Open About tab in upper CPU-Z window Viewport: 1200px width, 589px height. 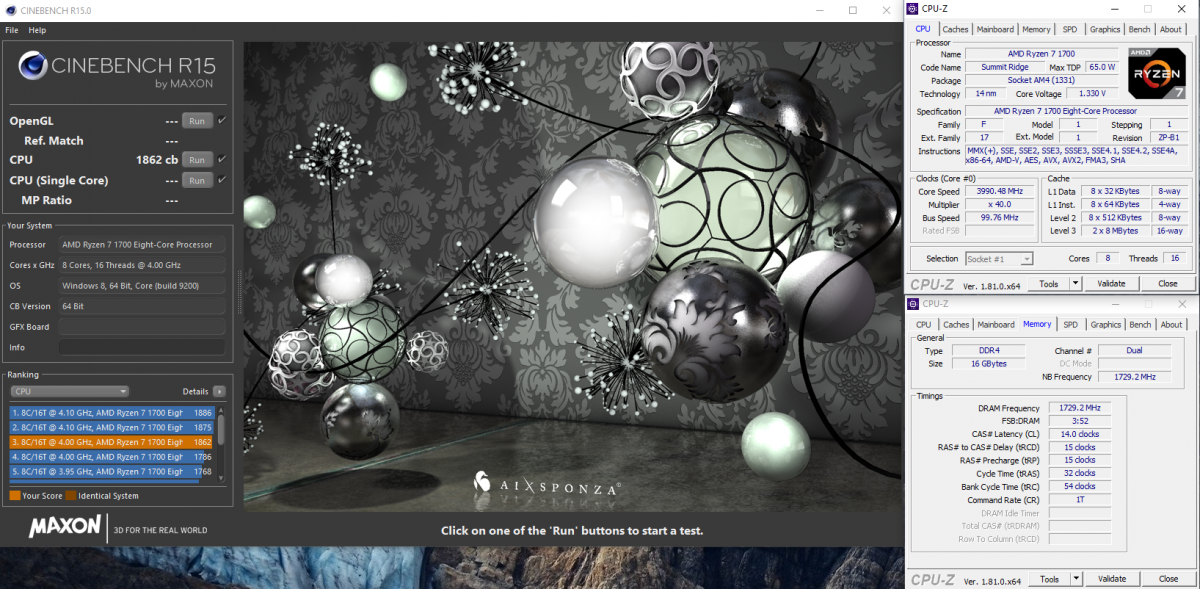pos(1170,29)
